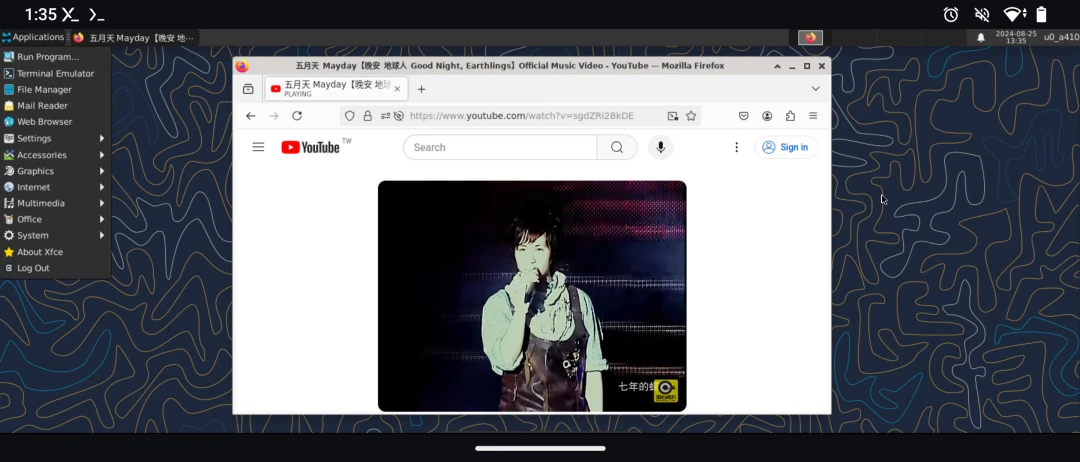Viewport: 1080px width, 462px height.
Task: Open the Firefox Extensions puzzle icon
Action: pos(790,116)
